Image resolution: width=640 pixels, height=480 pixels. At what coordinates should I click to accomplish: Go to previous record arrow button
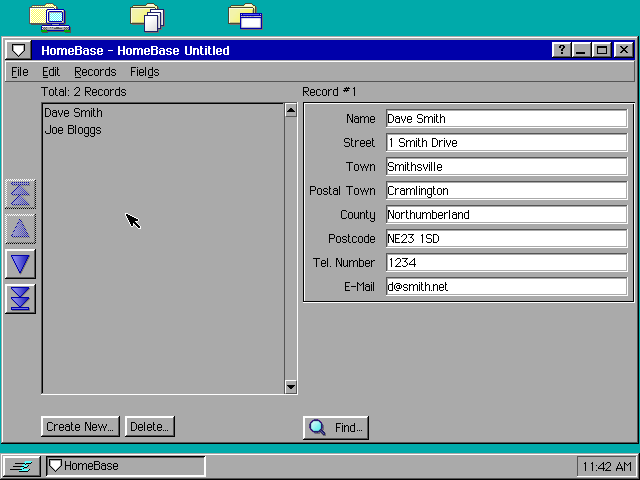coord(20,229)
